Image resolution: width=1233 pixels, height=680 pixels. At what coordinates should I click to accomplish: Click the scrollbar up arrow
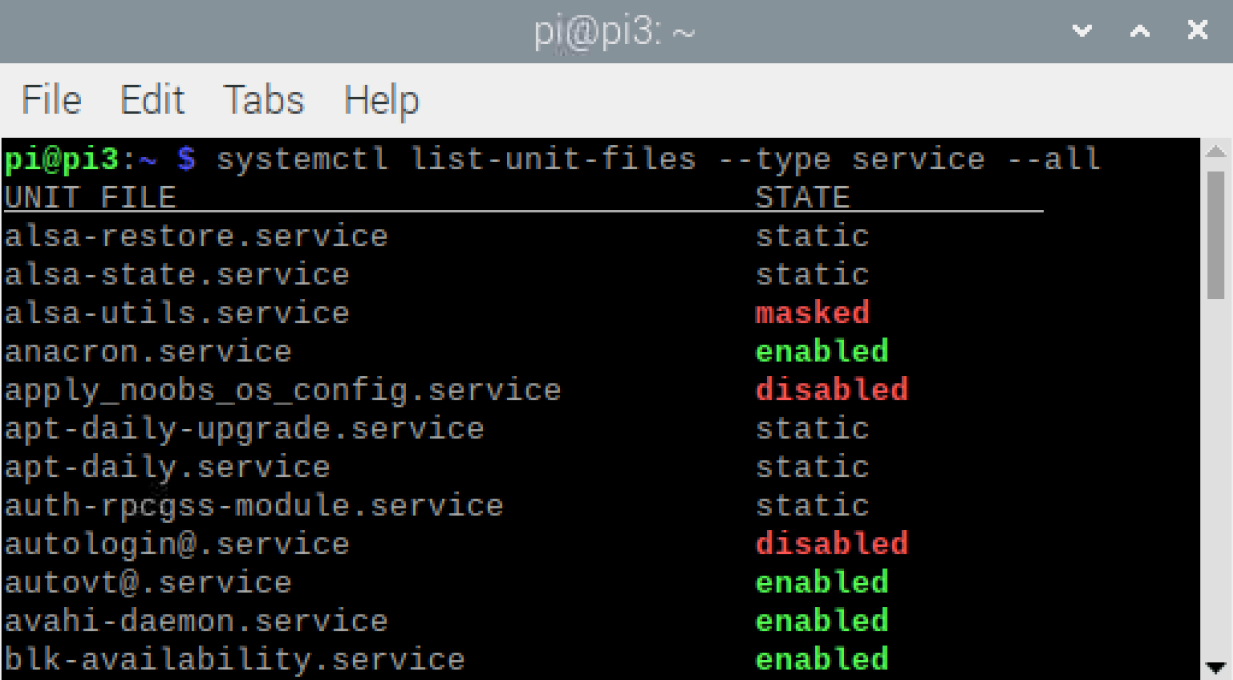click(x=1215, y=152)
